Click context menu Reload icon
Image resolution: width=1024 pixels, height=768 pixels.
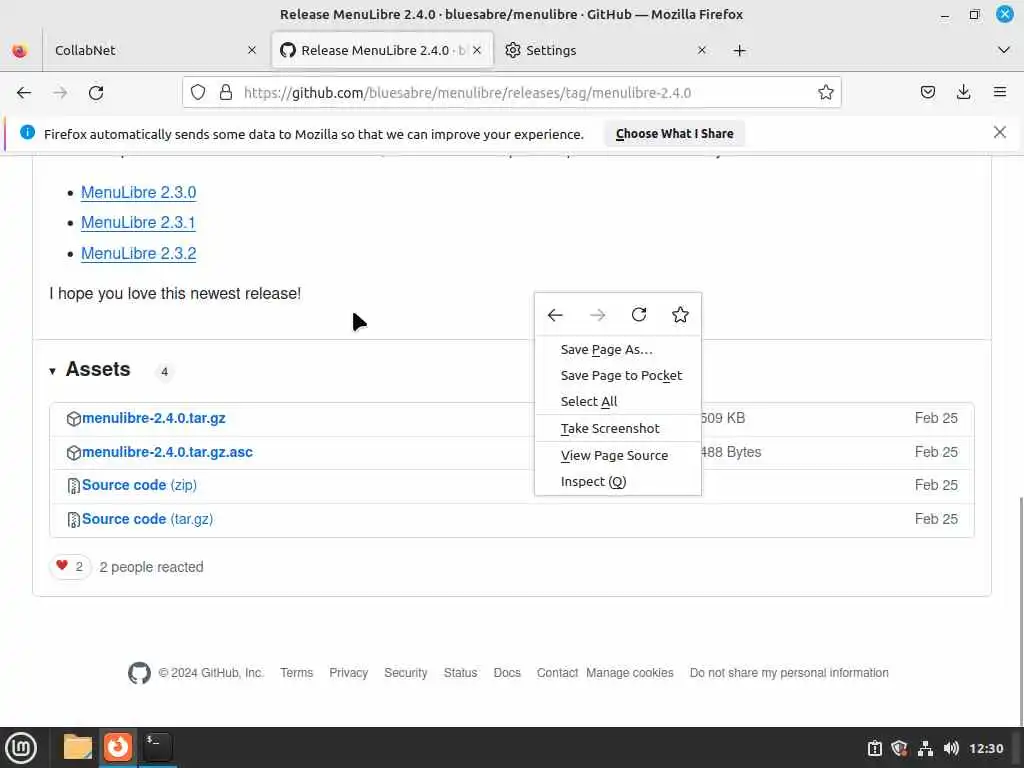(x=639, y=315)
